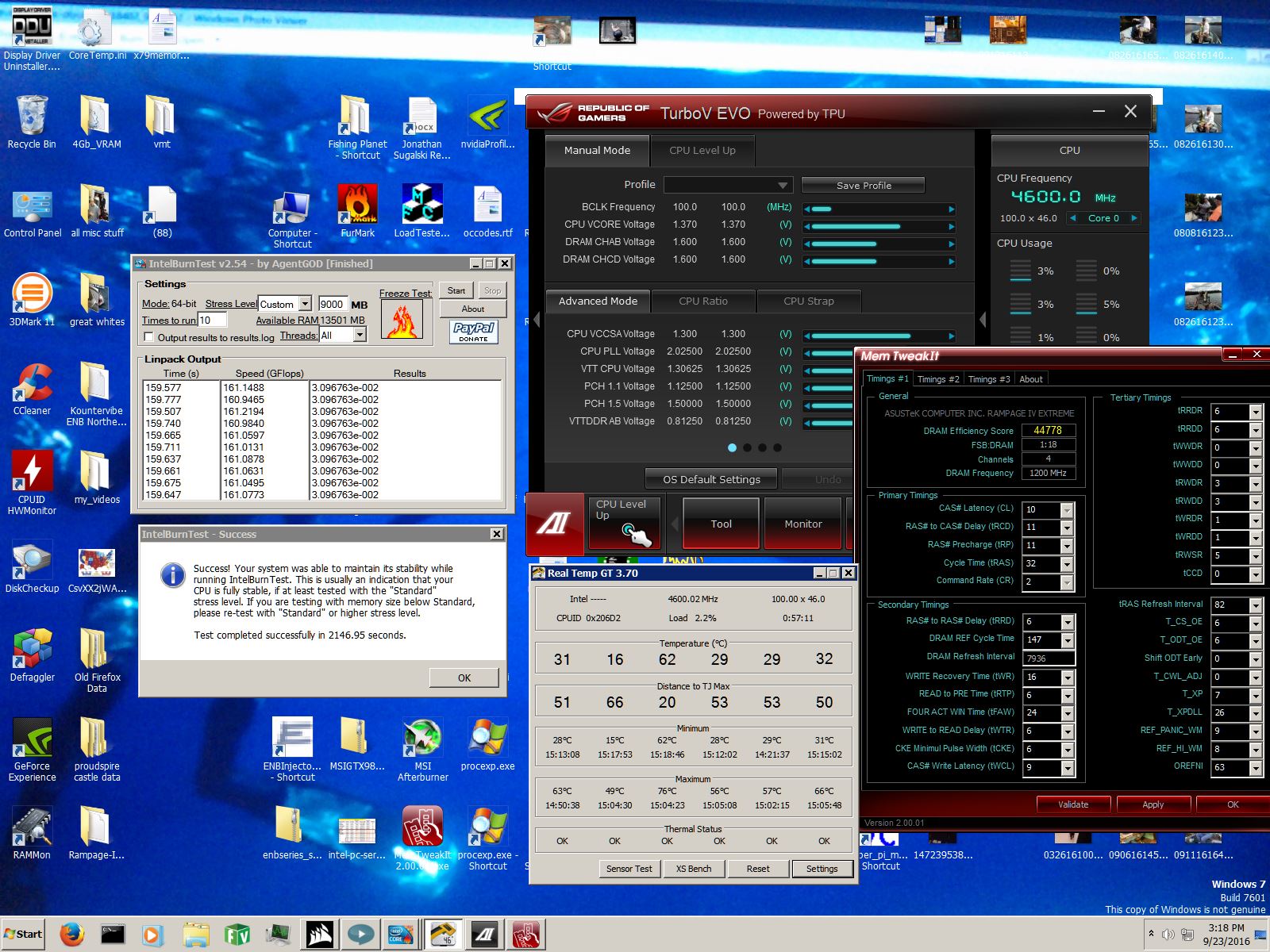The width and height of the screenshot is (1270, 952).
Task: Open Firefox from the taskbar
Action: coord(71,935)
